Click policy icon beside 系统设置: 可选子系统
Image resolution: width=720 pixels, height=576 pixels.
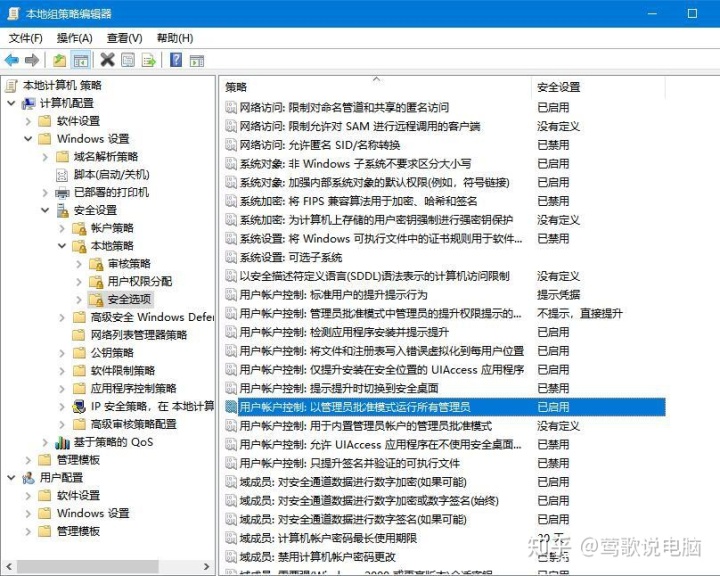[x=231, y=257]
